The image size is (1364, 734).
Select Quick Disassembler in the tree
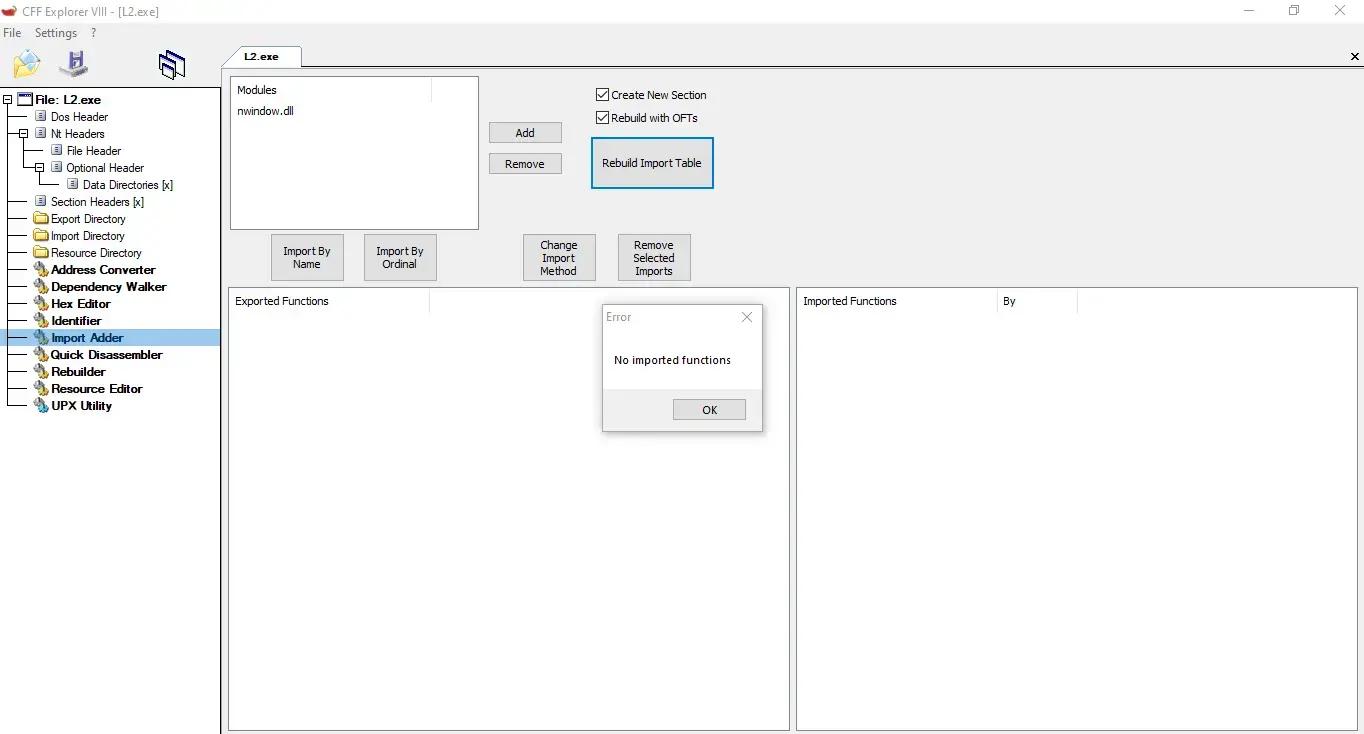pos(106,355)
